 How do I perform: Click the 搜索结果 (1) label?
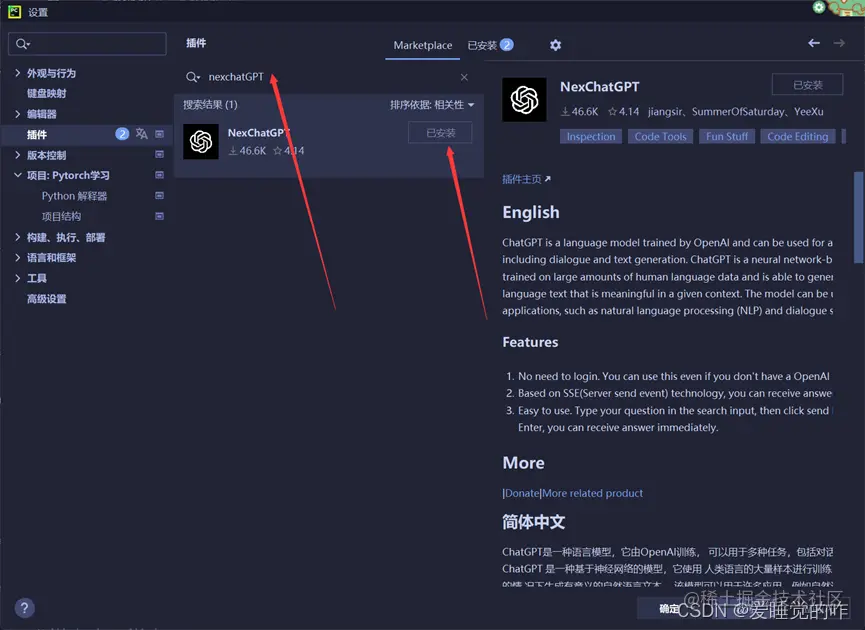pyautogui.click(x=210, y=105)
